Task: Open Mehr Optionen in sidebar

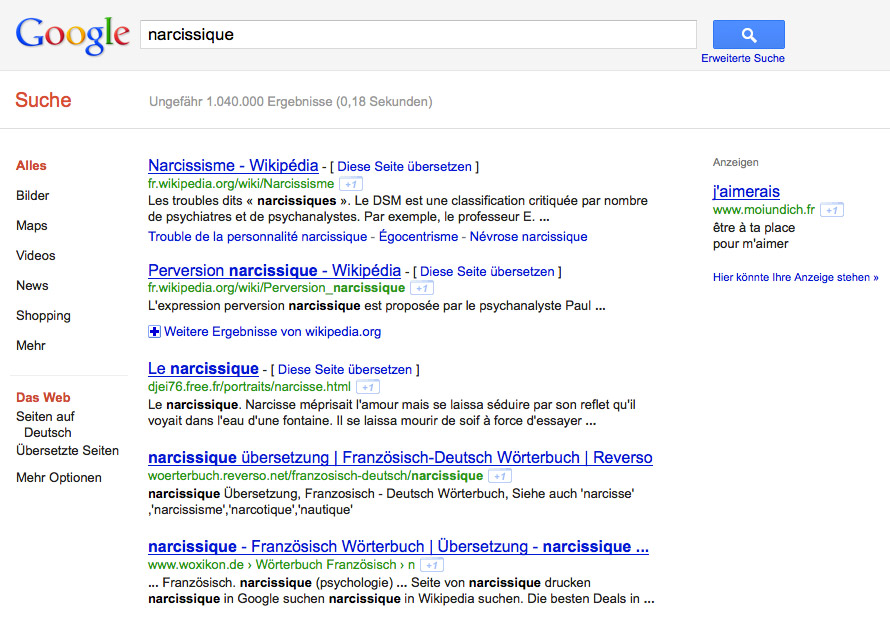Action: click(x=59, y=478)
